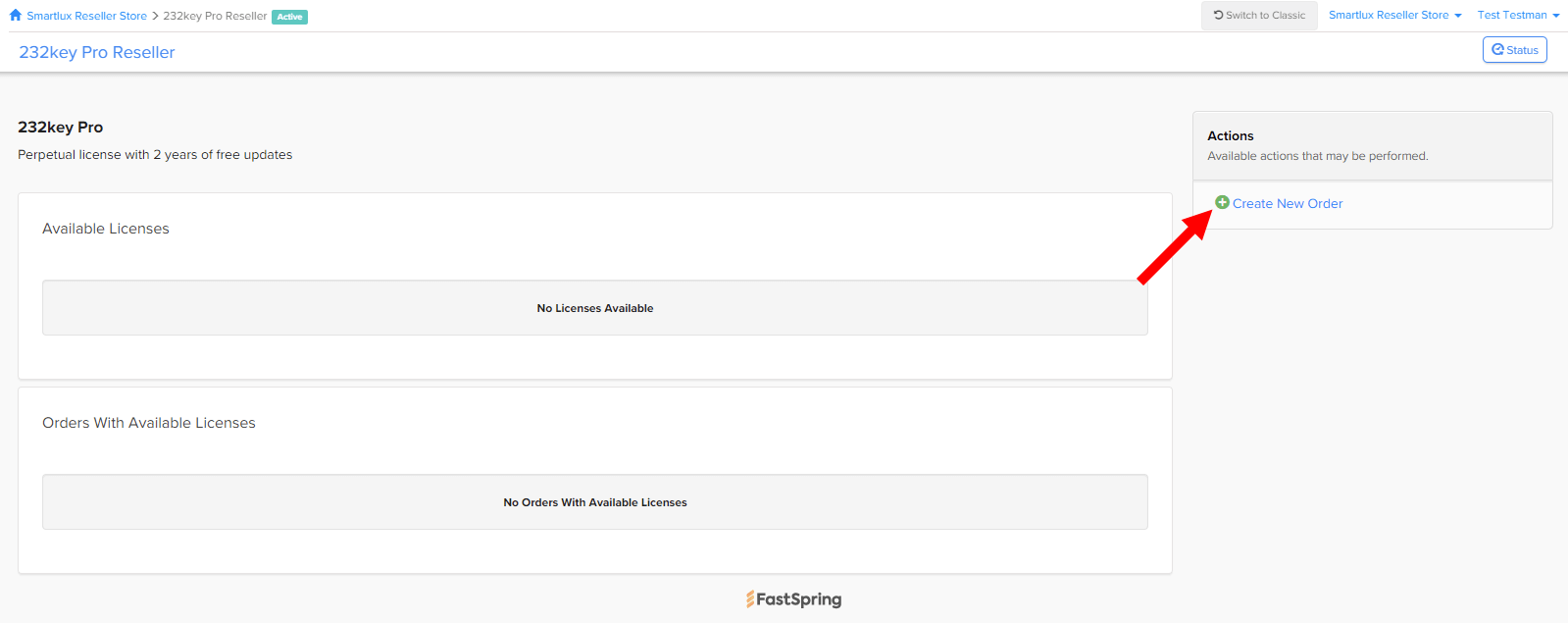Click the Available Licenses section heading
The image size is (1568, 623).
pos(106,229)
